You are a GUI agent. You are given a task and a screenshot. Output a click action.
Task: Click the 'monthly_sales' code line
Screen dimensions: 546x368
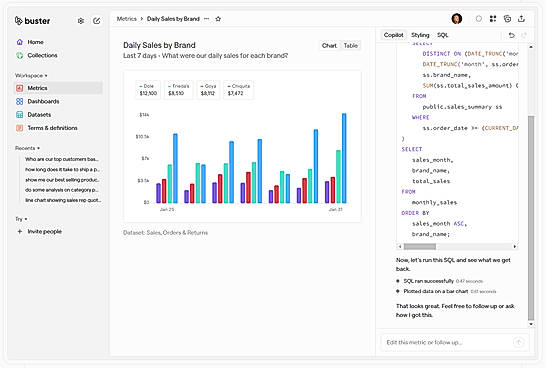(434, 202)
